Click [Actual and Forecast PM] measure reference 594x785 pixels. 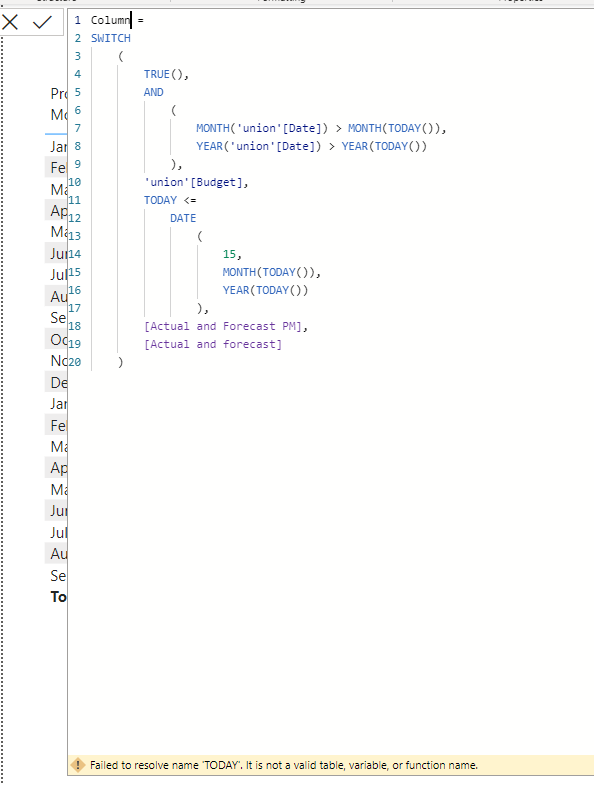coord(223,326)
